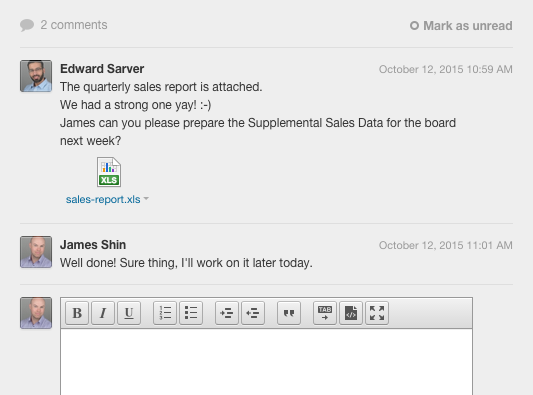Mark this conversation as unread
The height and width of the screenshot is (395, 533).
[461, 26]
